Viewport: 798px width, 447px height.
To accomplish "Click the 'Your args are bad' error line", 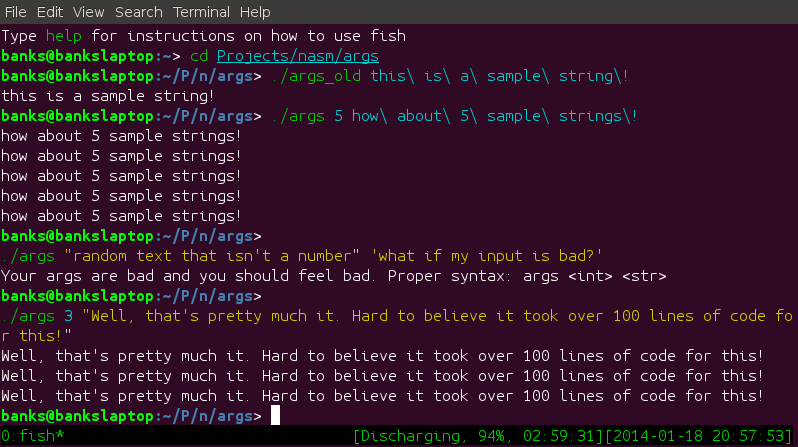I will pos(333,276).
